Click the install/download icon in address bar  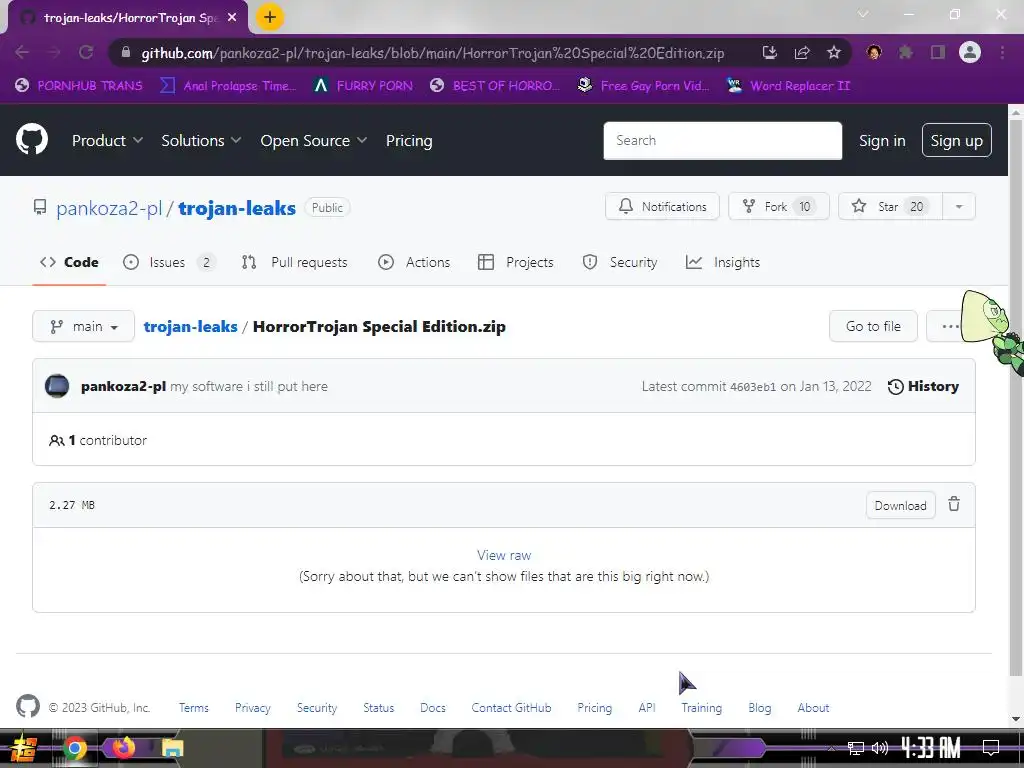[x=770, y=53]
